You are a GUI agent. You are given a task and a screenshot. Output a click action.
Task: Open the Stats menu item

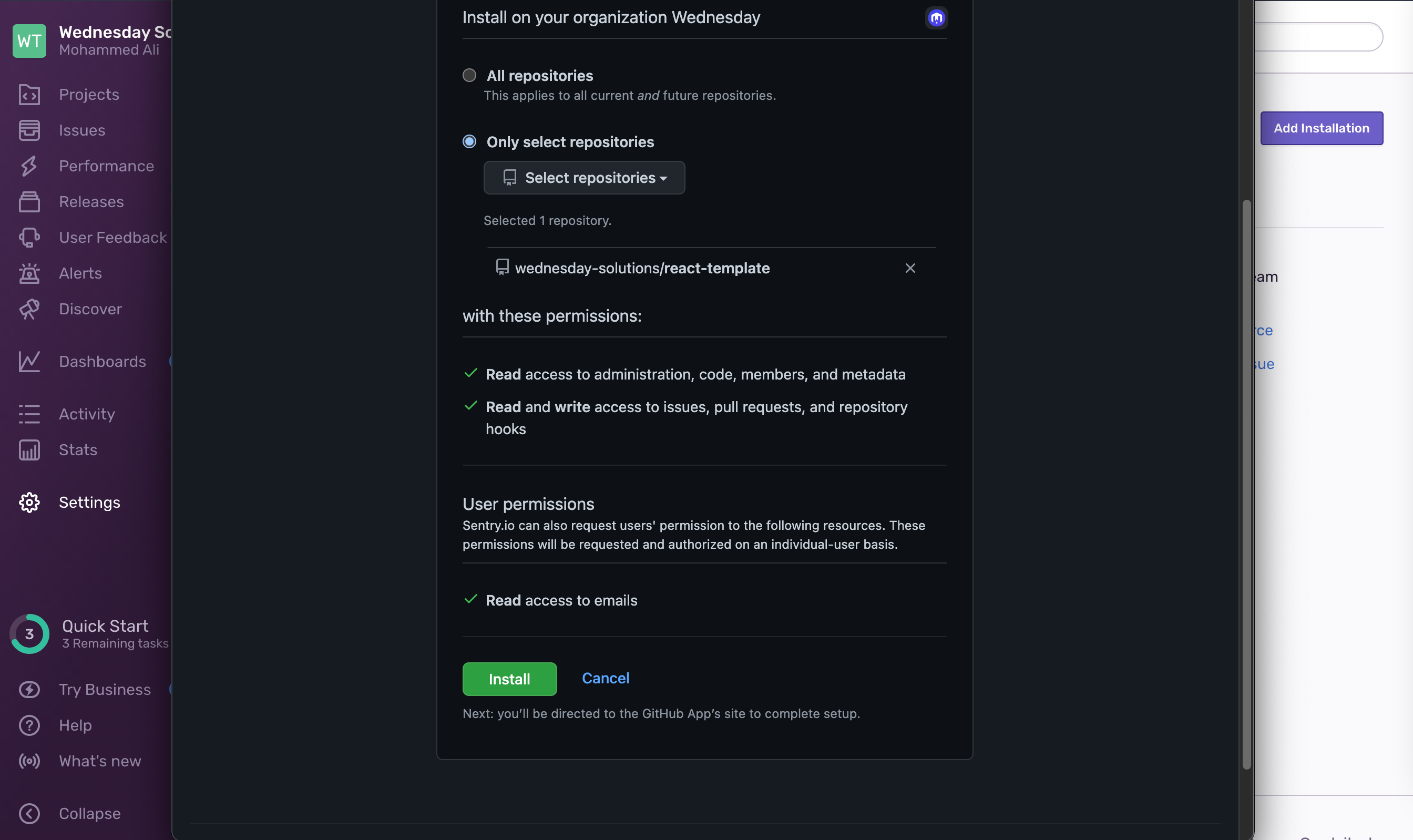[x=78, y=450]
